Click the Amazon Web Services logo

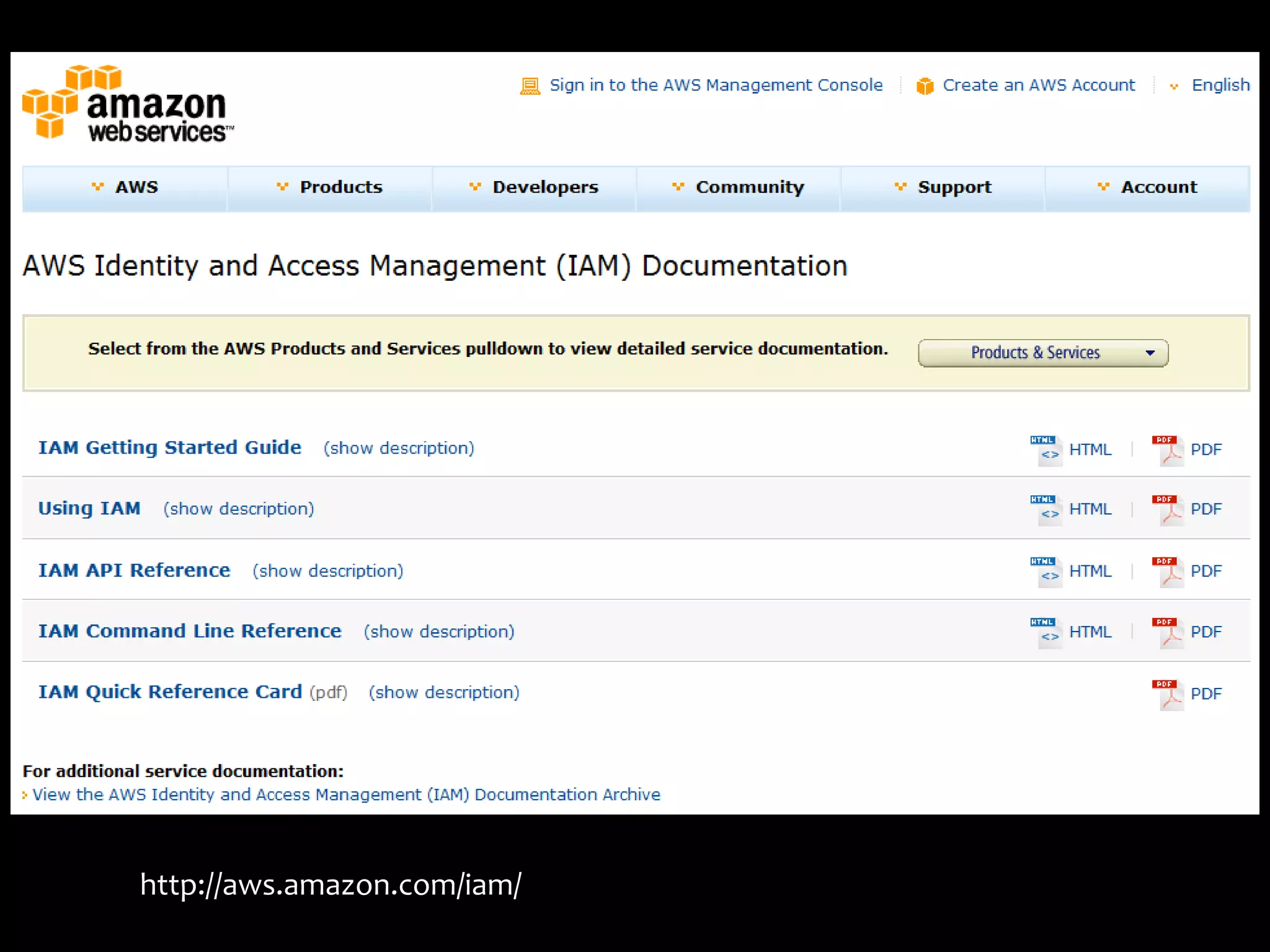click(128, 104)
